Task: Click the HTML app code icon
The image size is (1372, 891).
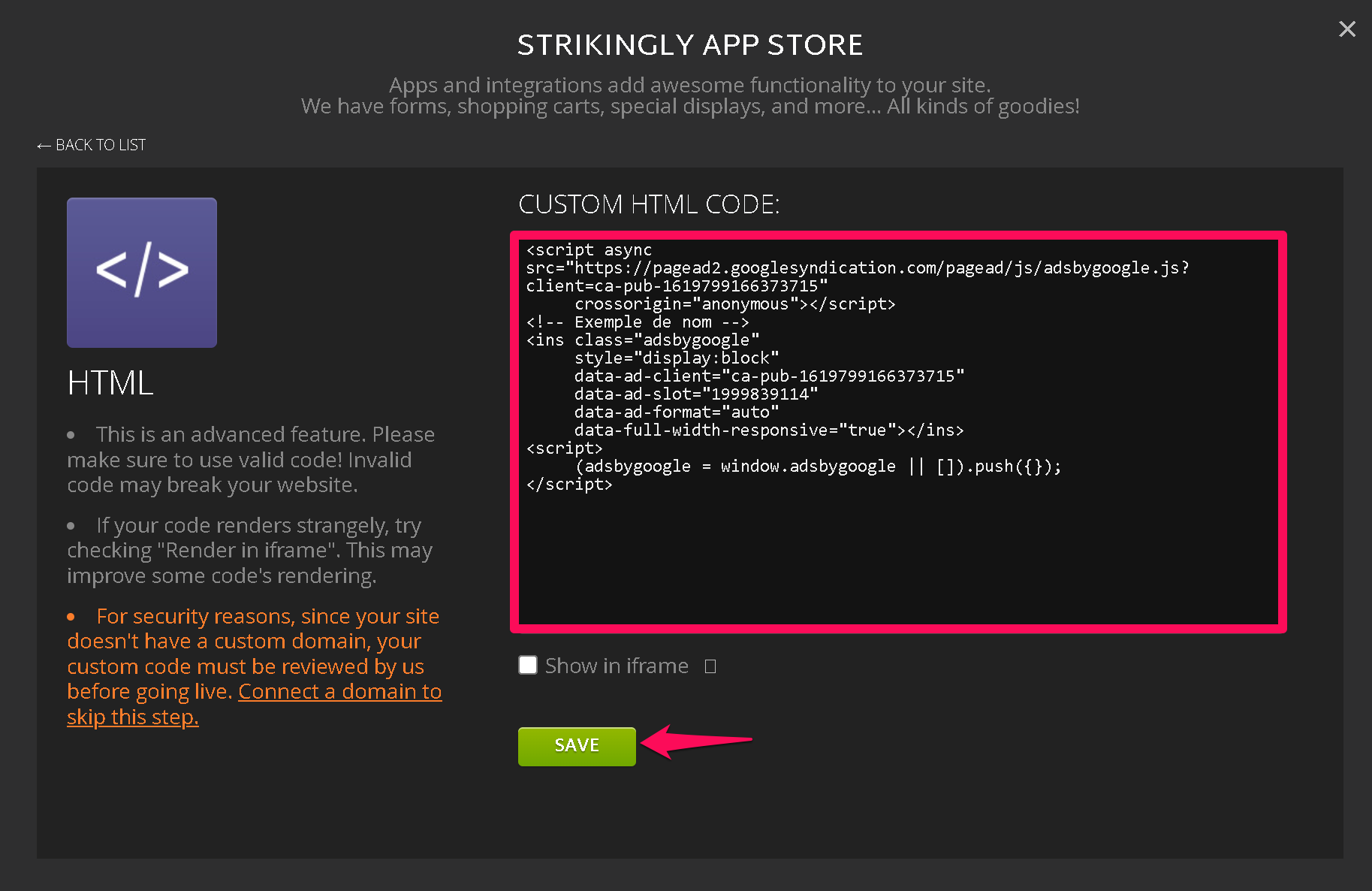Action: (x=142, y=273)
